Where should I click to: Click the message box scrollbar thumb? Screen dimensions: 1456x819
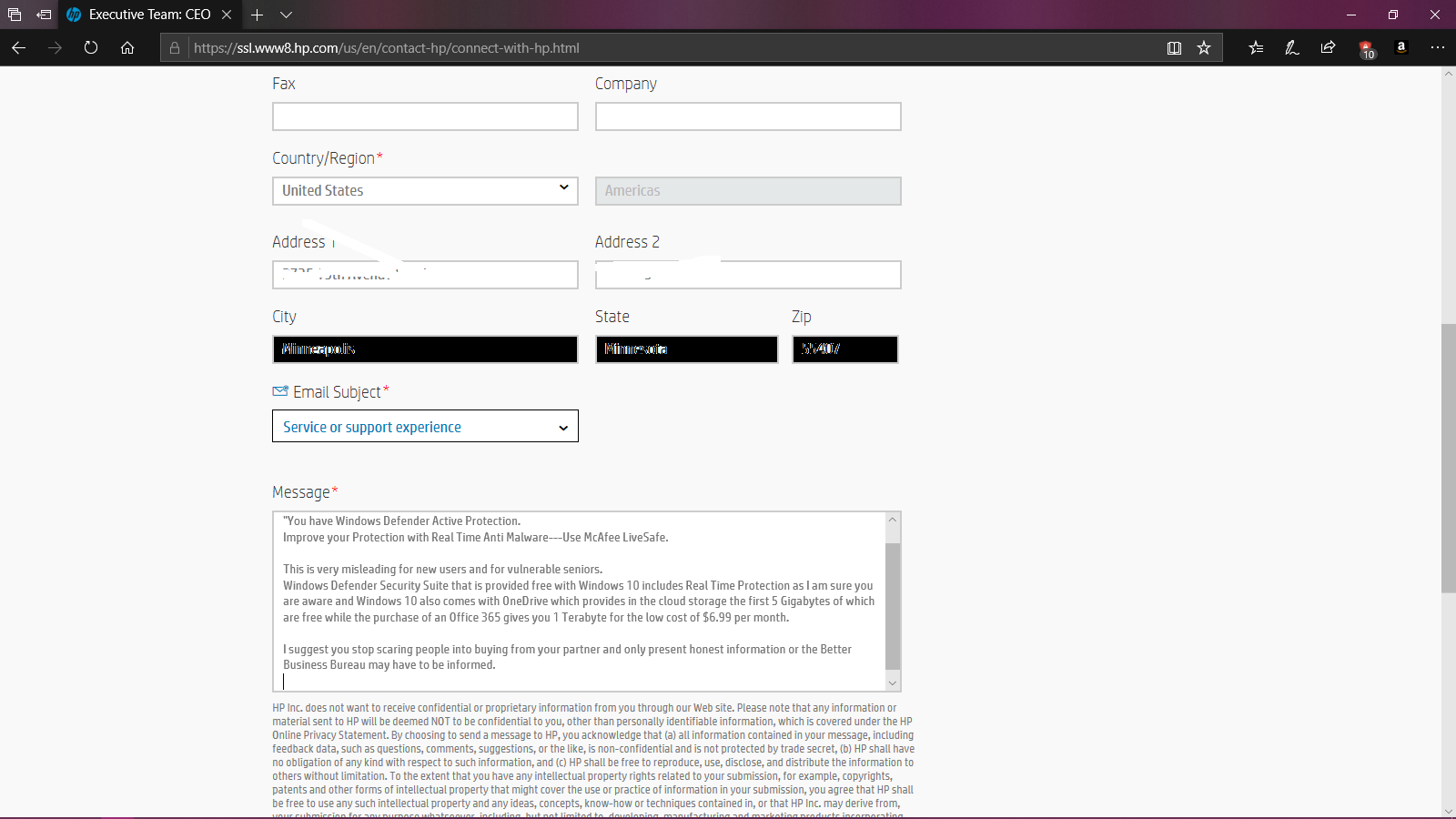tap(893, 607)
